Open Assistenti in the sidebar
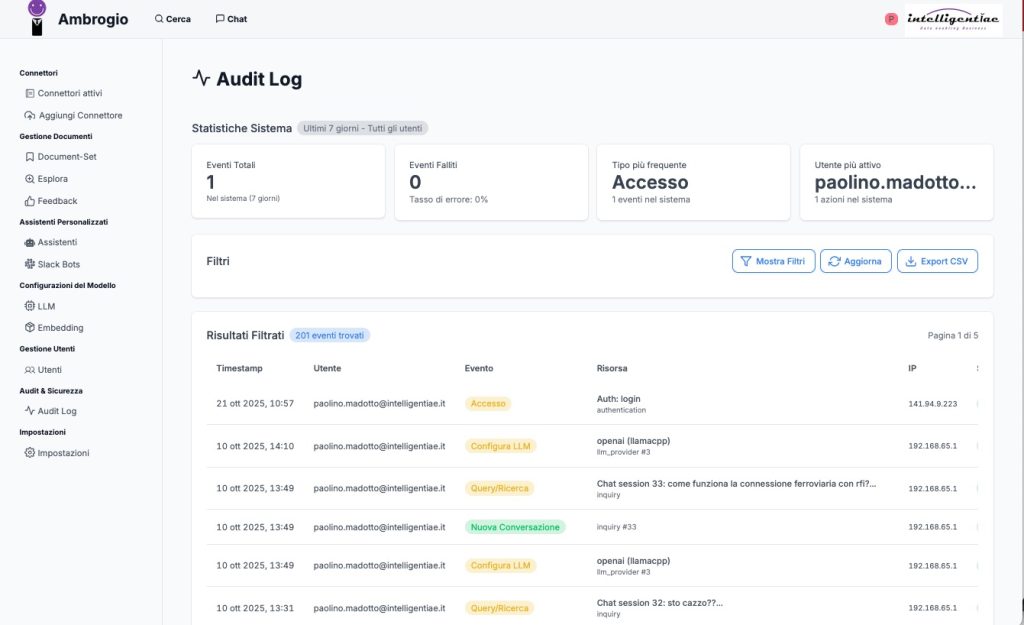1024x625 pixels. tap(57, 242)
